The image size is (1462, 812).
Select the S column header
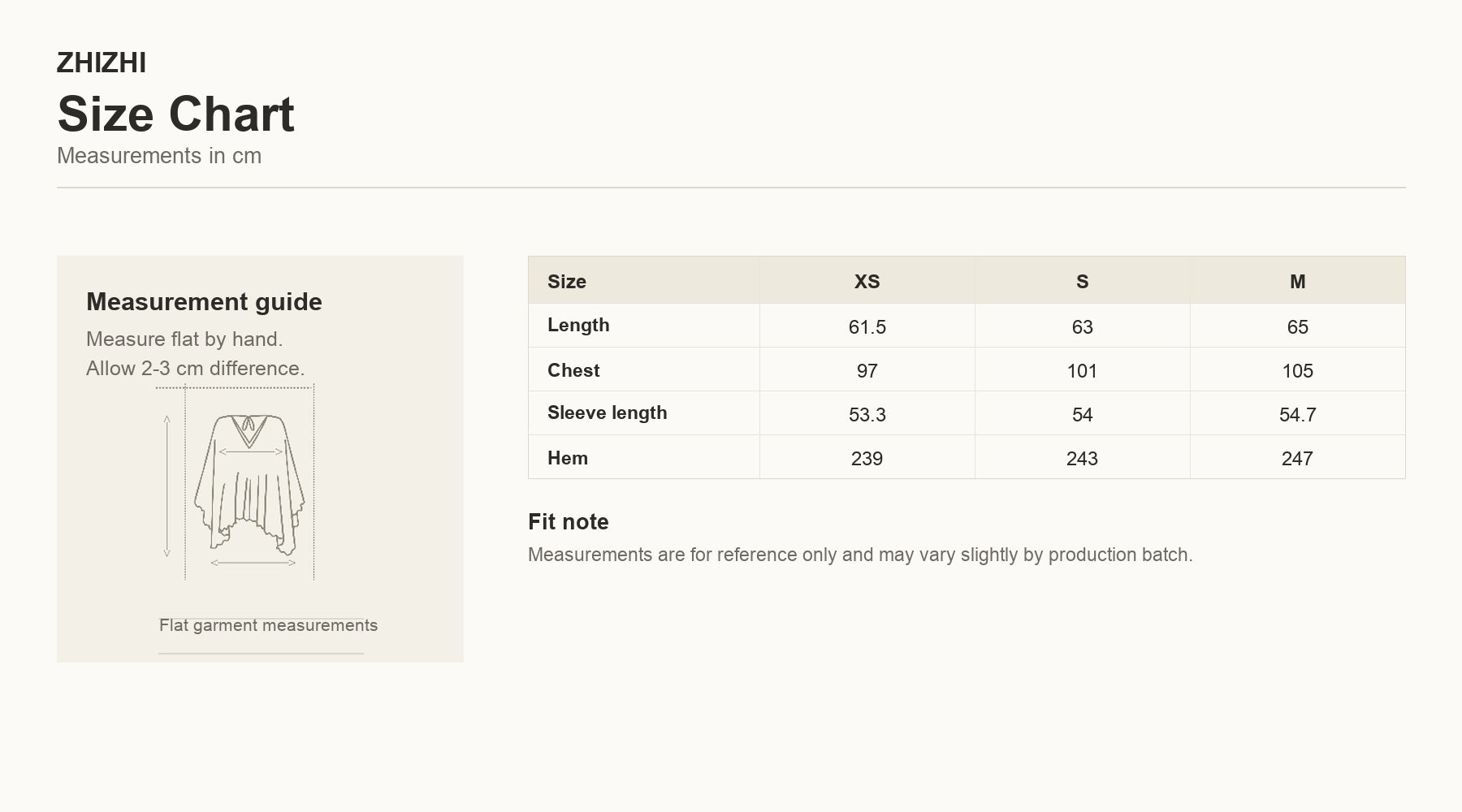pos(1082,281)
